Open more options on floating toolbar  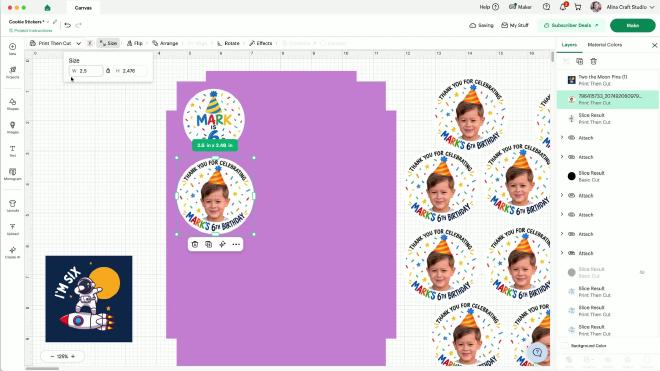[x=236, y=244]
